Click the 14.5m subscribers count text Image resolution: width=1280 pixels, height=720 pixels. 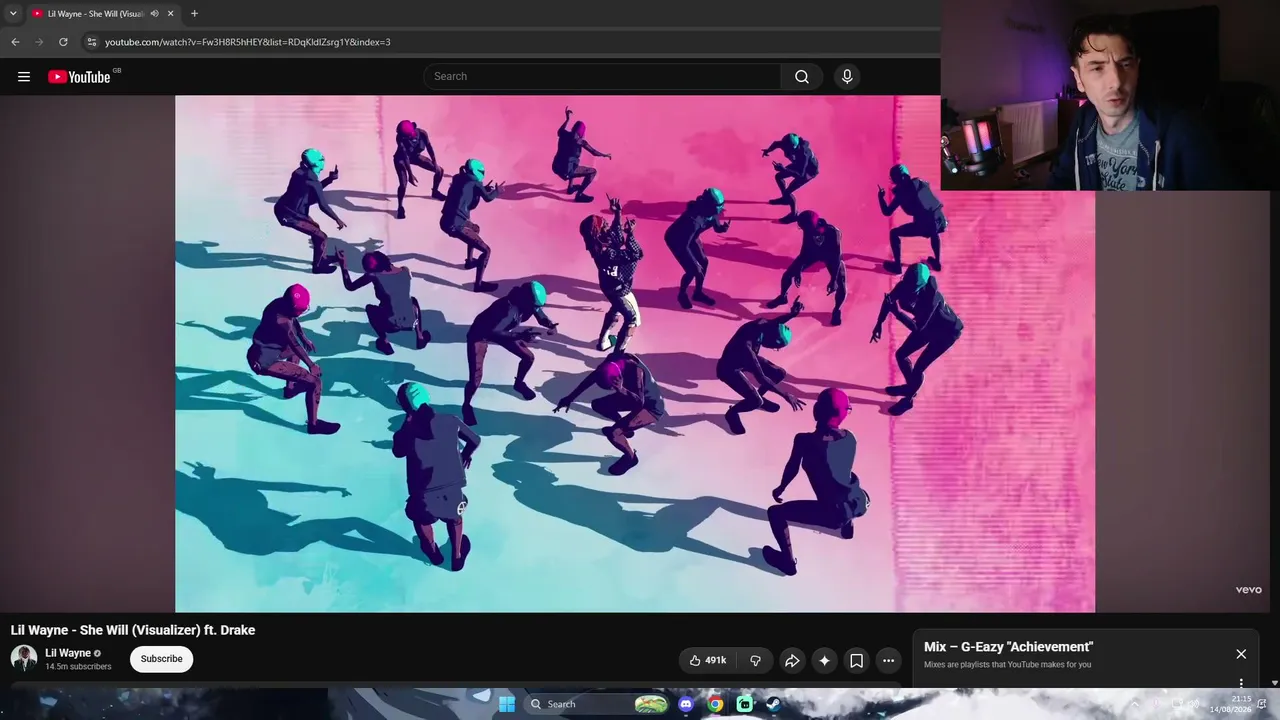click(78, 667)
